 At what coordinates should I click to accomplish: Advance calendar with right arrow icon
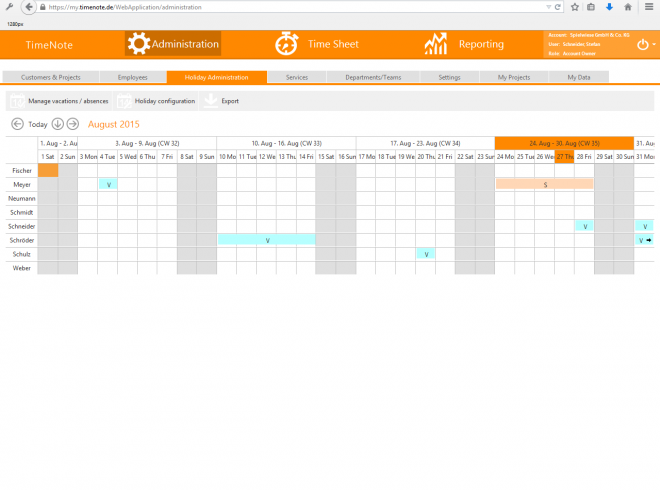coord(73,124)
